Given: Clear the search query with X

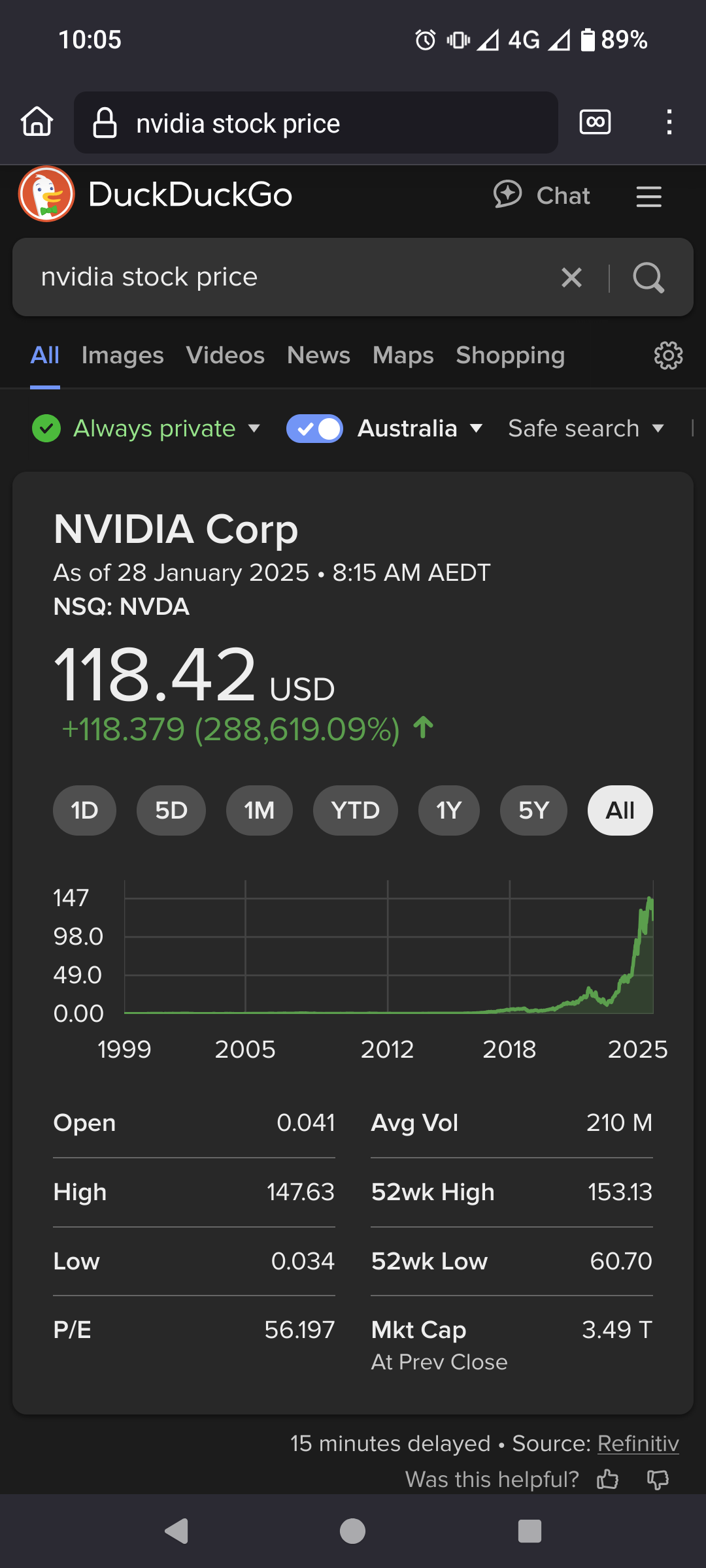Looking at the screenshot, I should pyautogui.click(x=571, y=278).
